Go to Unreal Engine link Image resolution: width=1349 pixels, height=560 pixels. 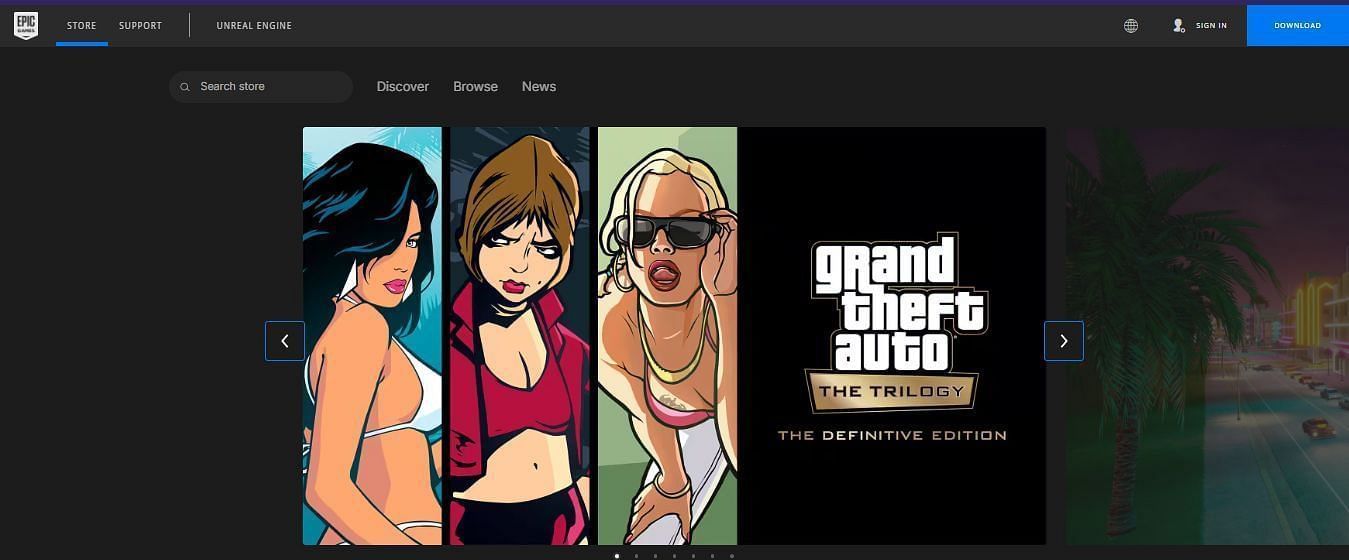click(x=254, y=26)
